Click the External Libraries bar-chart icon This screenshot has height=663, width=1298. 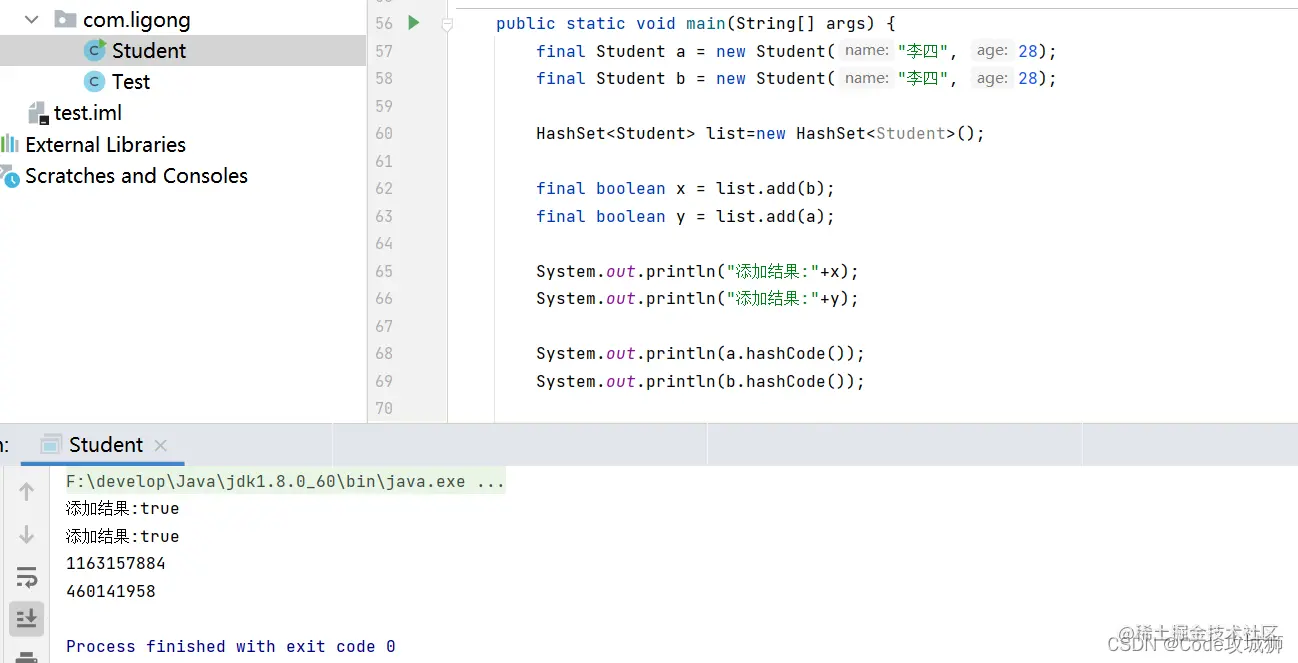tap(9, 144)
